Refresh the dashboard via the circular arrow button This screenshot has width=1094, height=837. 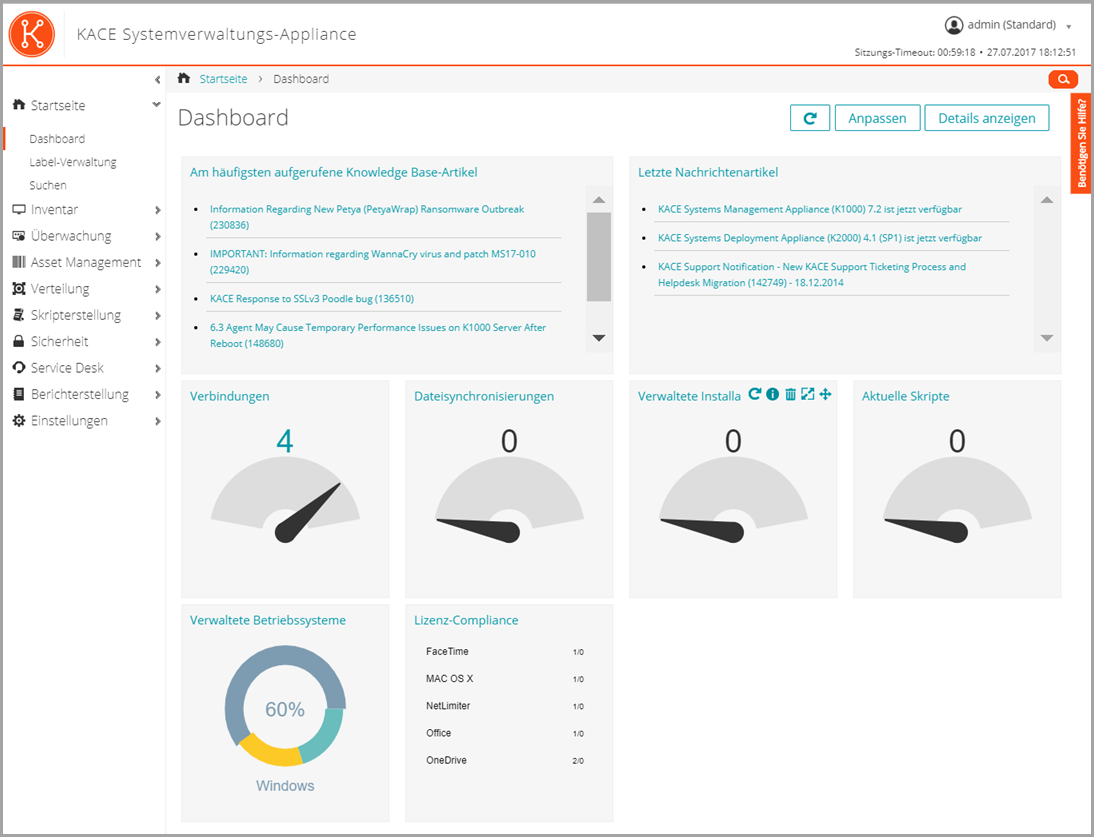(x=810, y=117)
